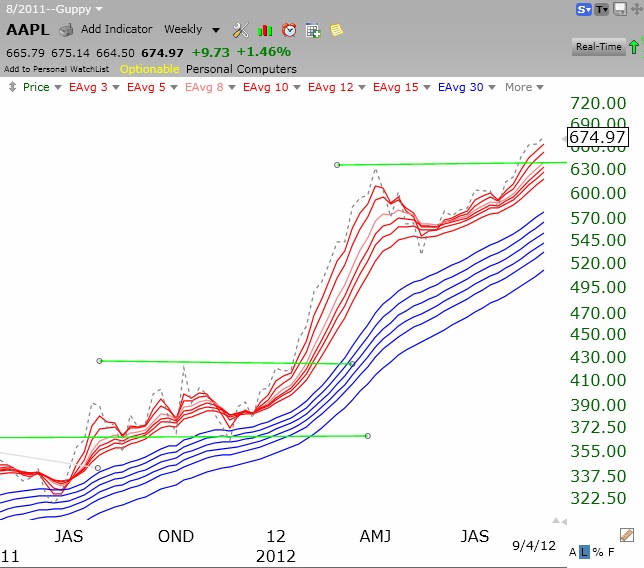The height and width of the screenshot is (568, 644).
Task: Click the blue S share icon
Action: point(583,9)
